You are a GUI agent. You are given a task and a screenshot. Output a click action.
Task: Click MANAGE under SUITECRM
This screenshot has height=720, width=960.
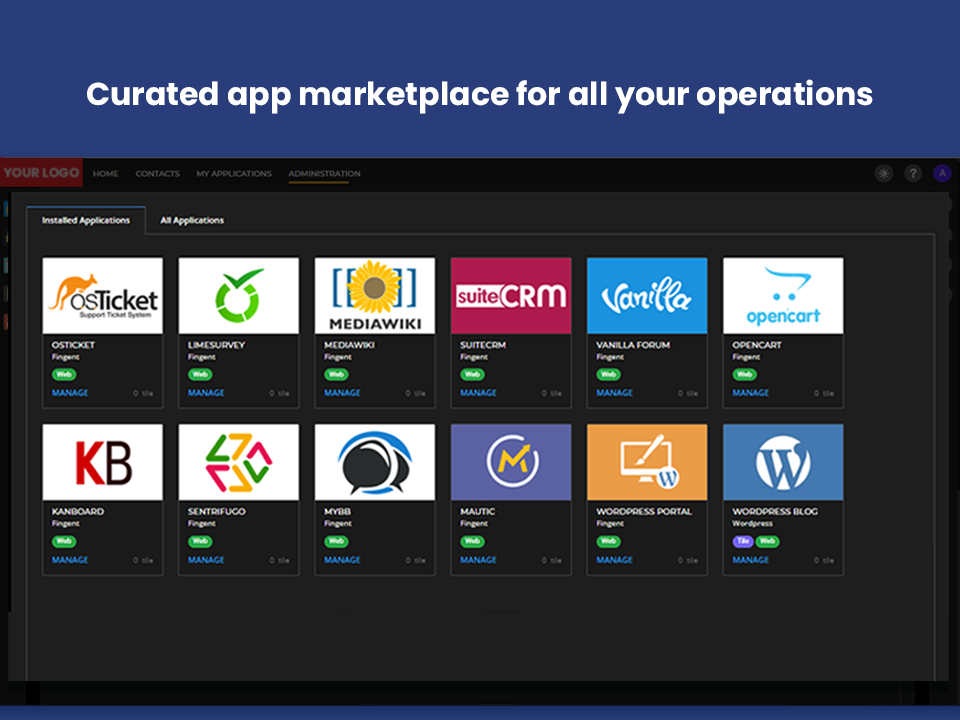pos(478,393)
